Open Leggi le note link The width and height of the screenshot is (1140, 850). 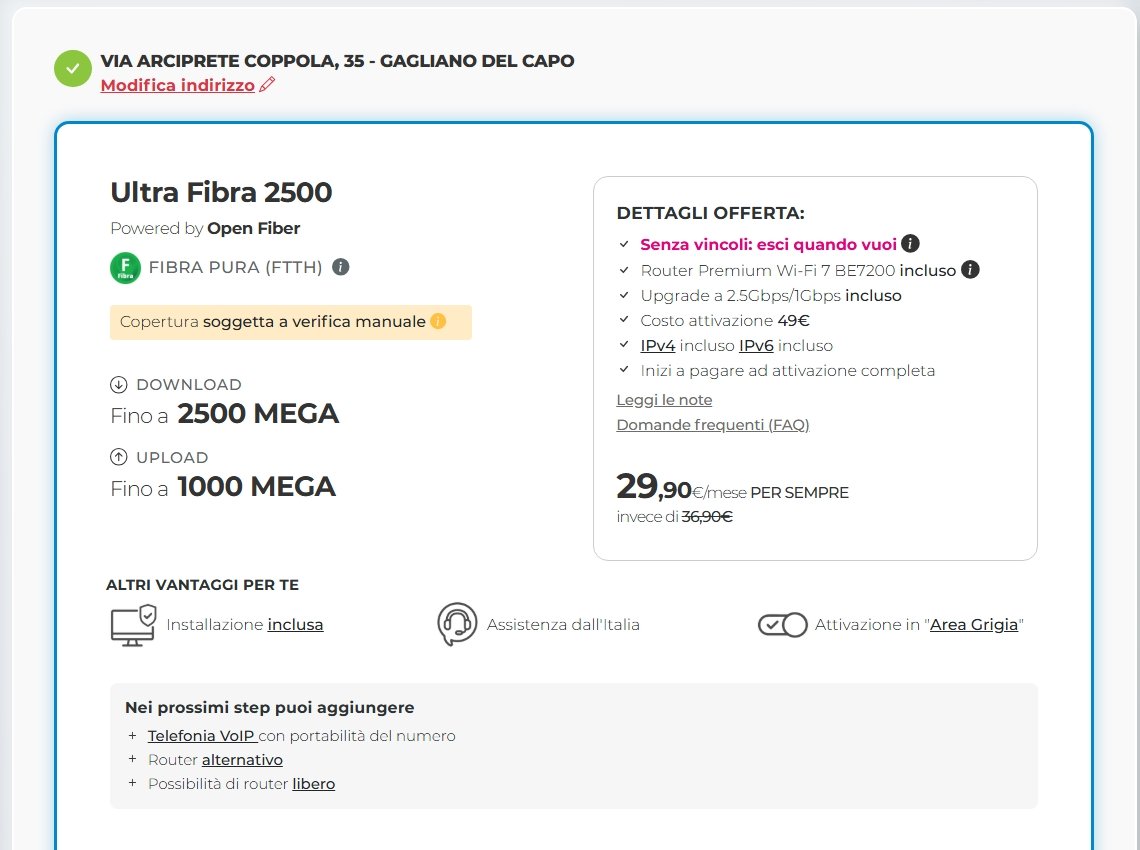point(664,400)
